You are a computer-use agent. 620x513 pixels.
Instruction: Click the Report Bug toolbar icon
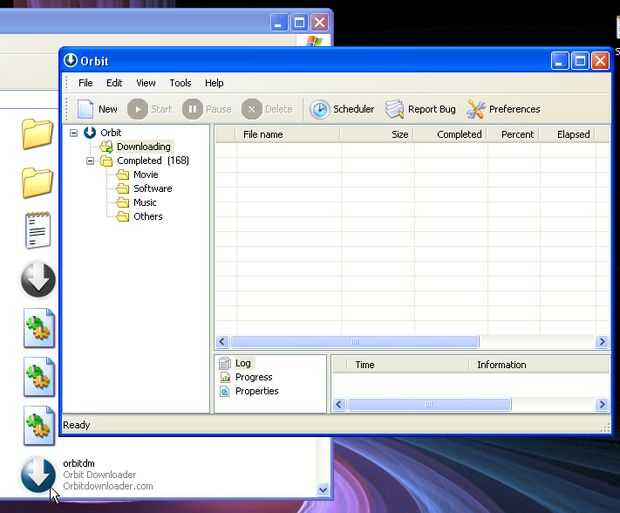point(420,109)
